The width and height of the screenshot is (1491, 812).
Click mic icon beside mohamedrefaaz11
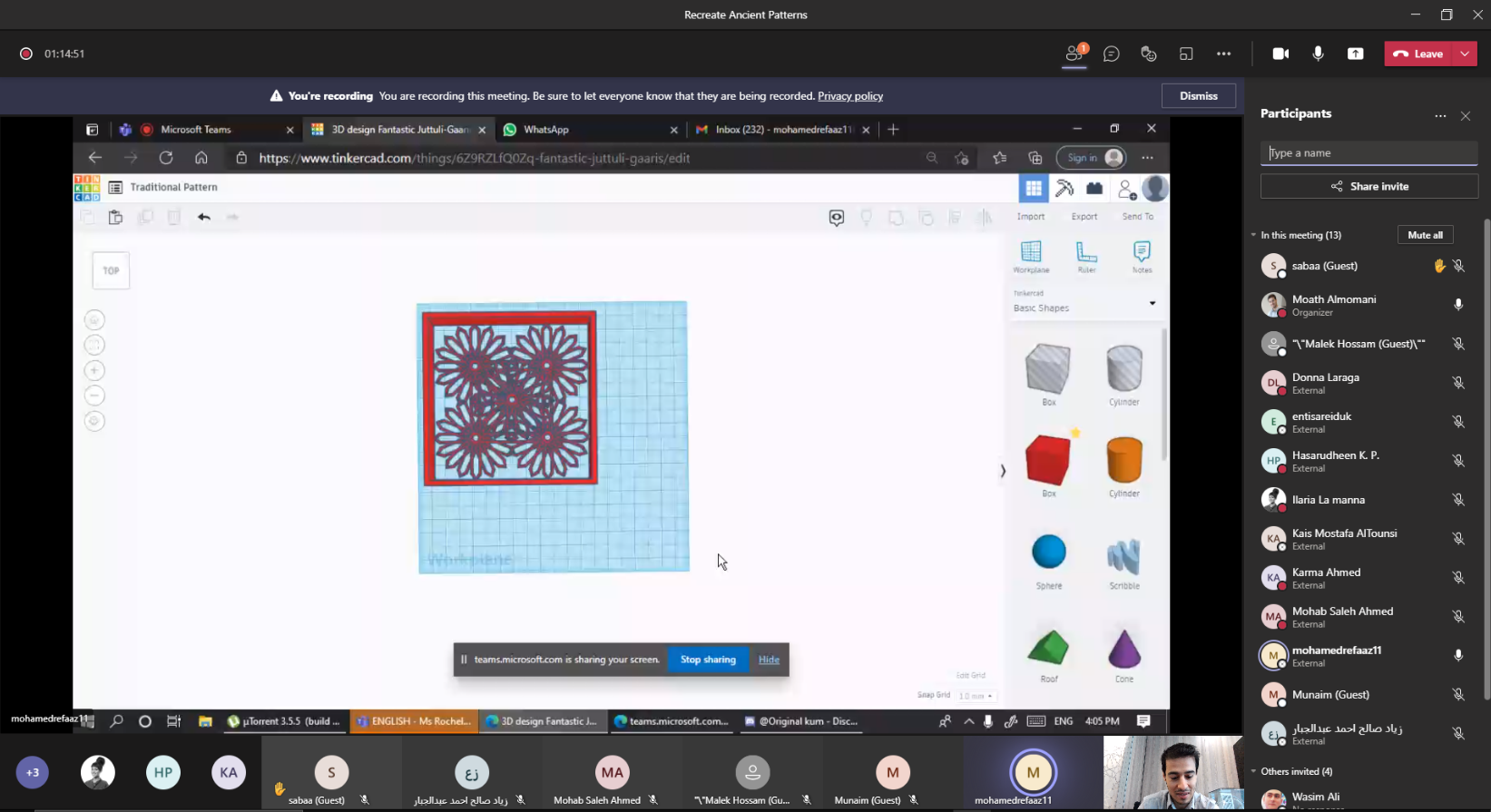click(x=1458, y=656)
